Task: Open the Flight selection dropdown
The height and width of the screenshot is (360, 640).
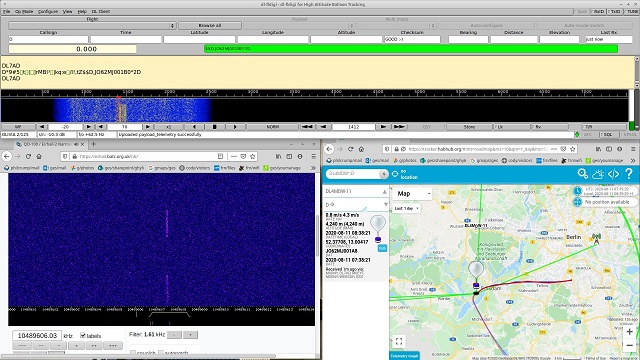Action: click(92, 25)
